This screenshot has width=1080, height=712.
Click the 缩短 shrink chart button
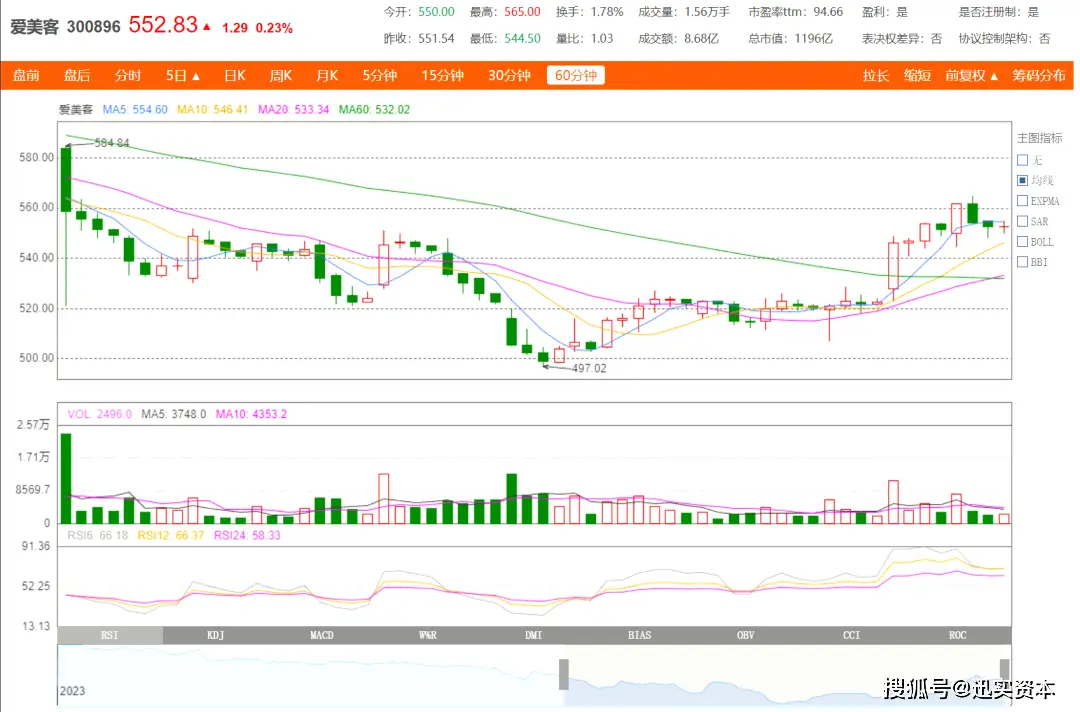point(917,76)
